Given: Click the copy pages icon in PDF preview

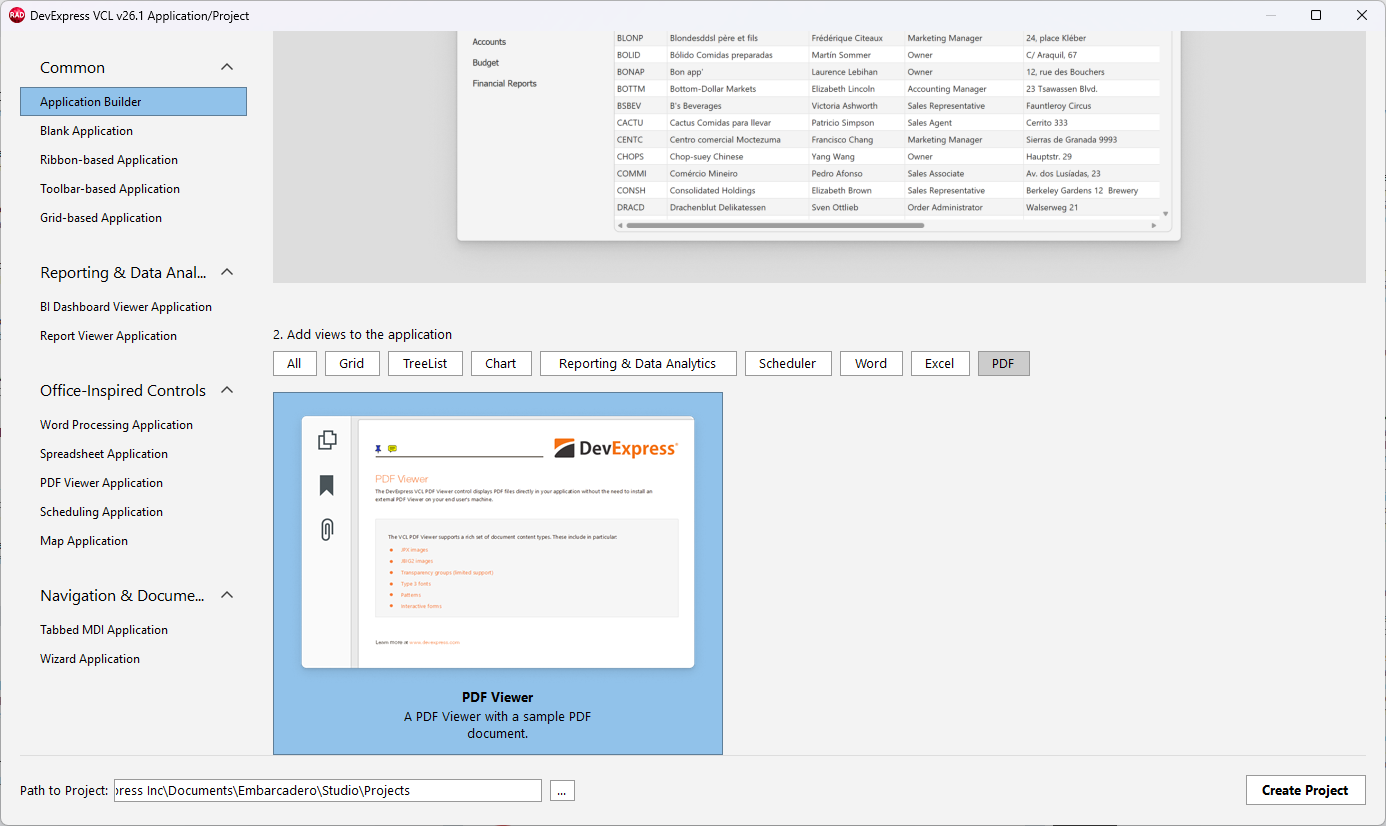Looking at the screenshot, I should 327,440.
